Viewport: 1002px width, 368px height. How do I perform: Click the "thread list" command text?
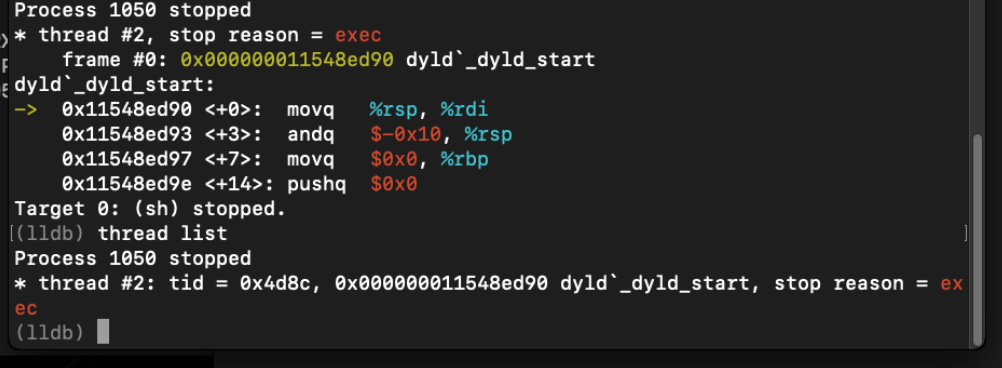pos(162,234)
